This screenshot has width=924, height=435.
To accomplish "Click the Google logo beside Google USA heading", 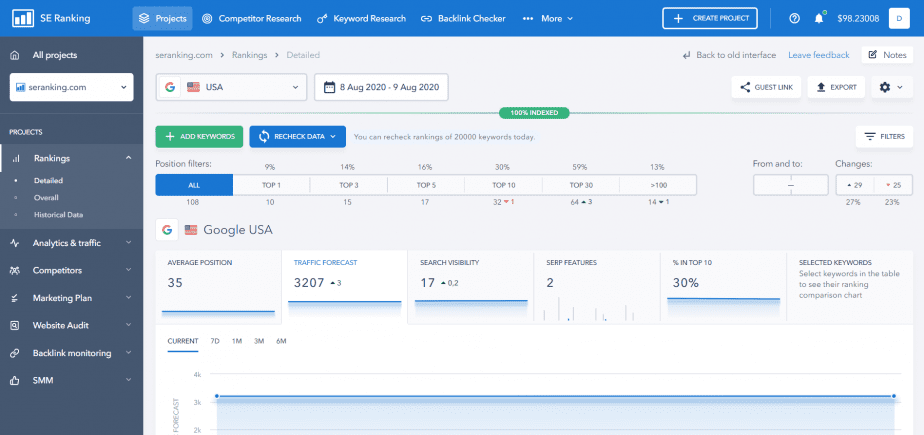I will click(x=167, y=230).
